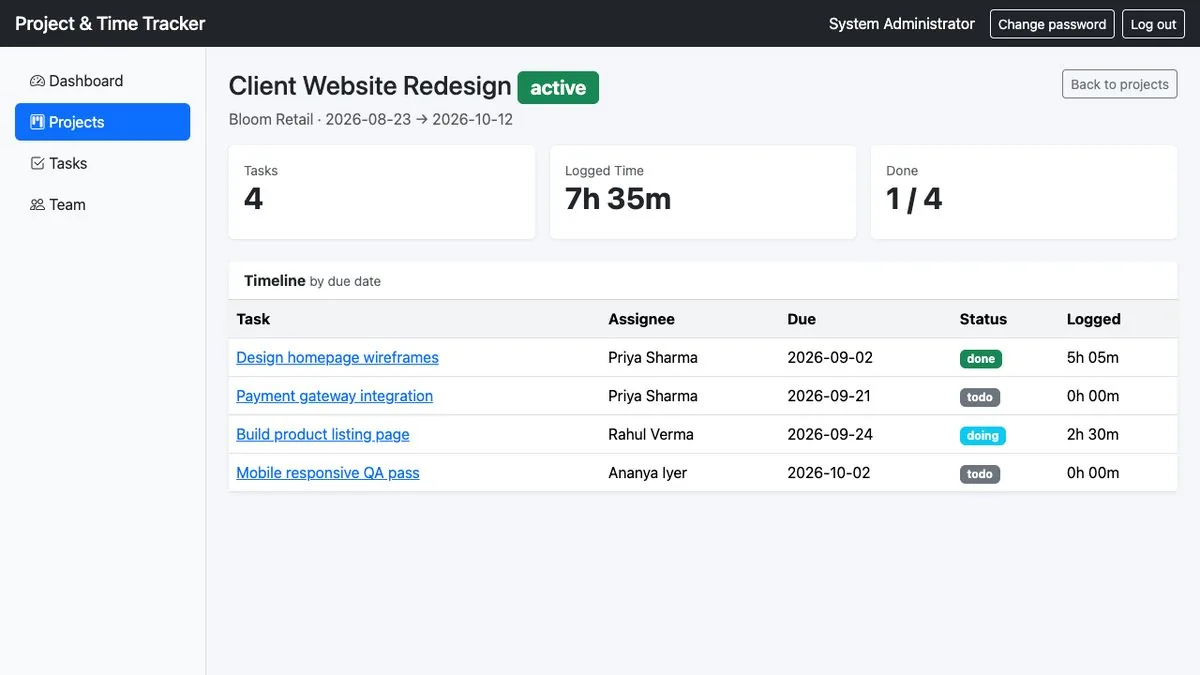Click the Tasks count card showing 4
Image resolution: width=1200 pixels, height=675 pixels.
[382, 192]
